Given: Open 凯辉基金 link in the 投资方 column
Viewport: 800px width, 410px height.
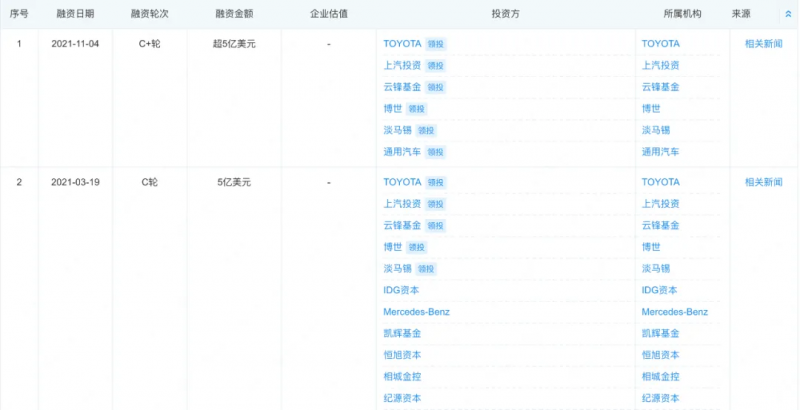Looking at the screenshot, I should click(402, 334).
